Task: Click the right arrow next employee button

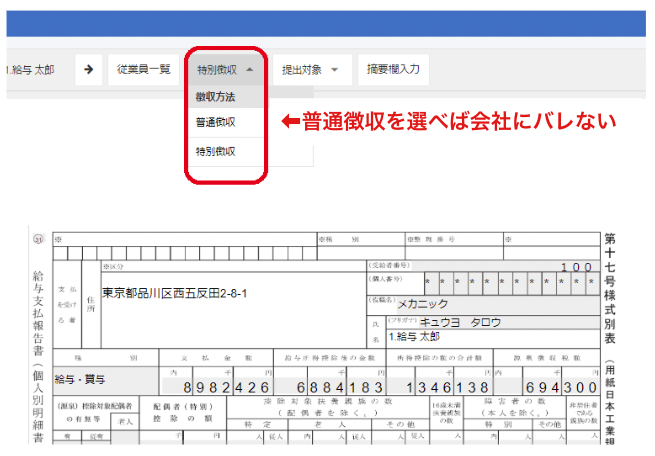Action: click(88, 70)
